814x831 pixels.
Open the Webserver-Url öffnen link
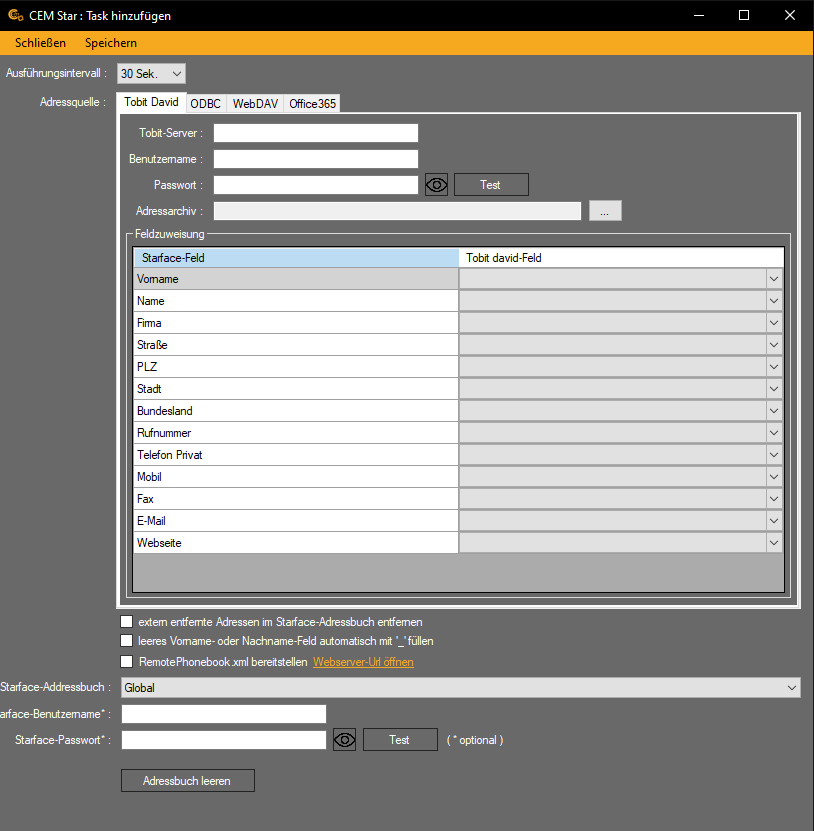point(363,662)
